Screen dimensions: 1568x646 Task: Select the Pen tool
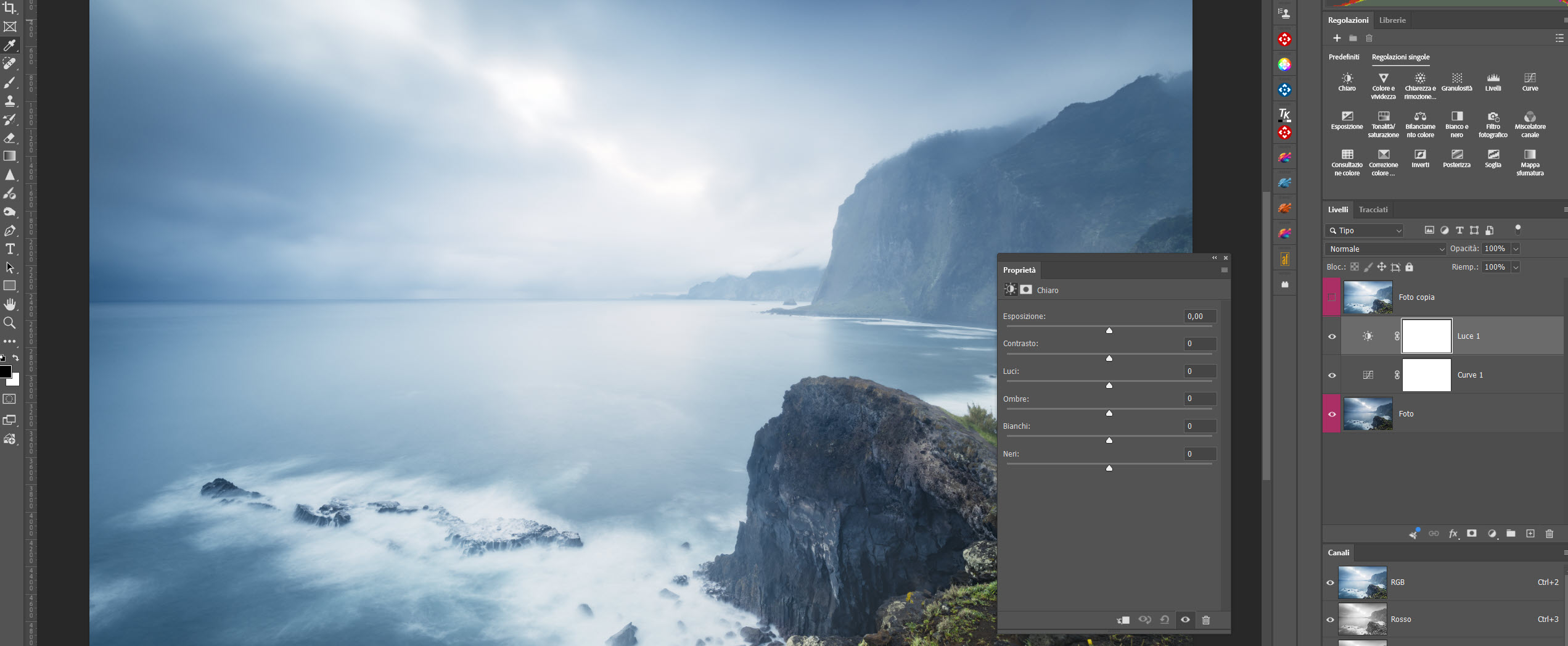(x=10, y=231)
